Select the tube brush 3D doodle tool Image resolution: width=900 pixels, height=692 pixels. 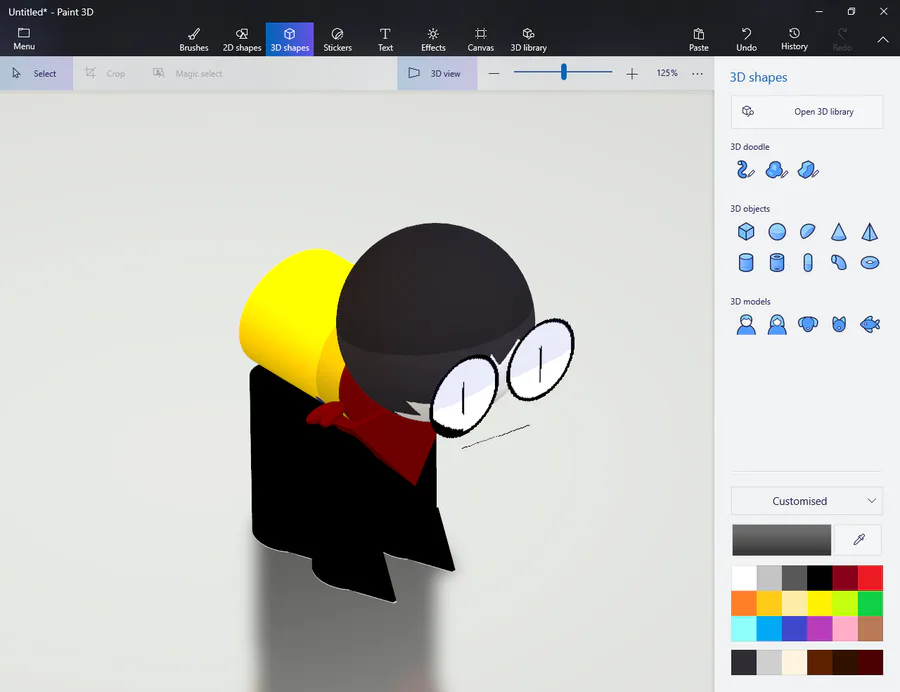pos(746,170)
